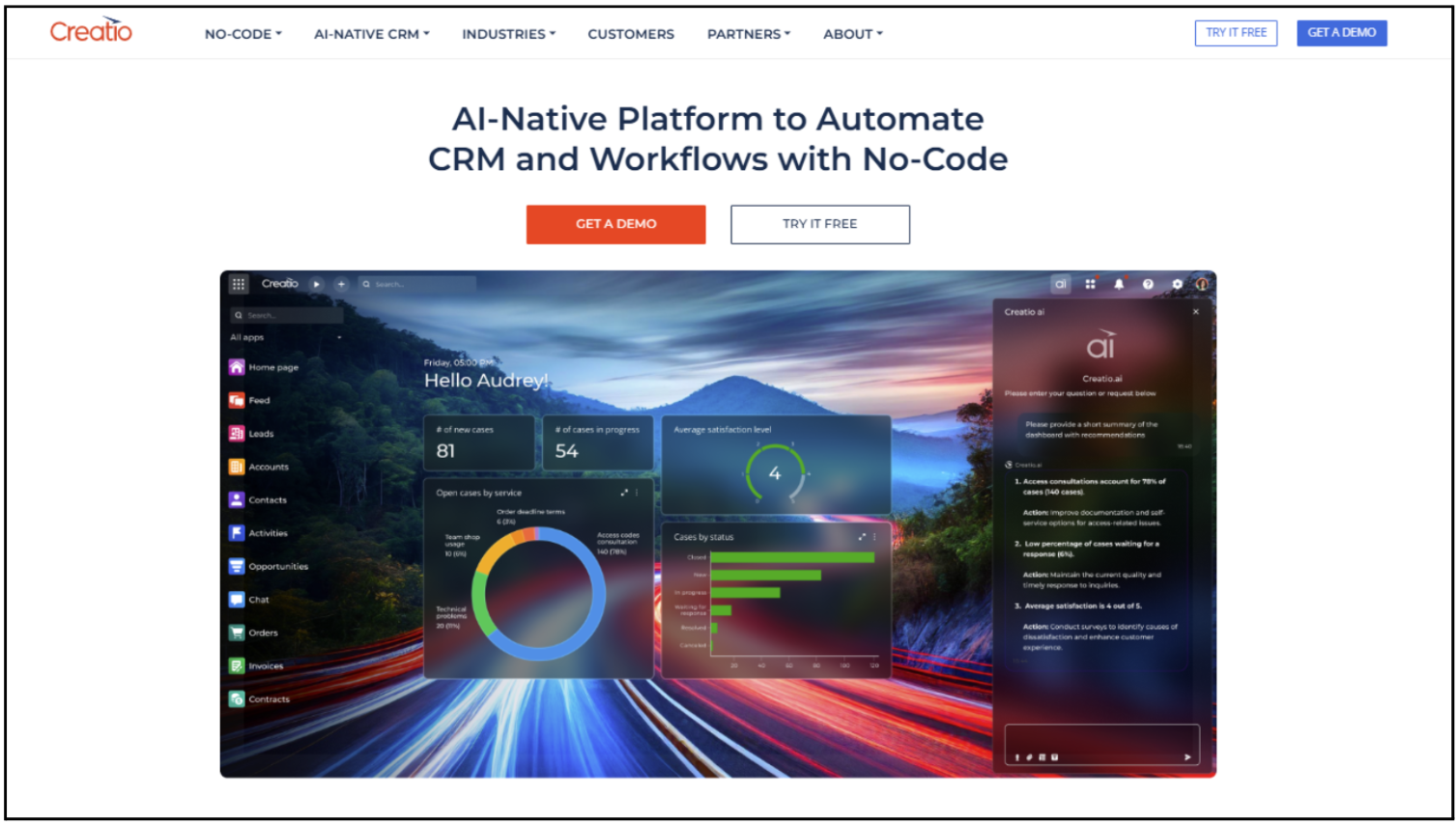Click the outlined TRY IT FREE hero button
Viewport: 1456px width, 822px height.
(820, 224)
